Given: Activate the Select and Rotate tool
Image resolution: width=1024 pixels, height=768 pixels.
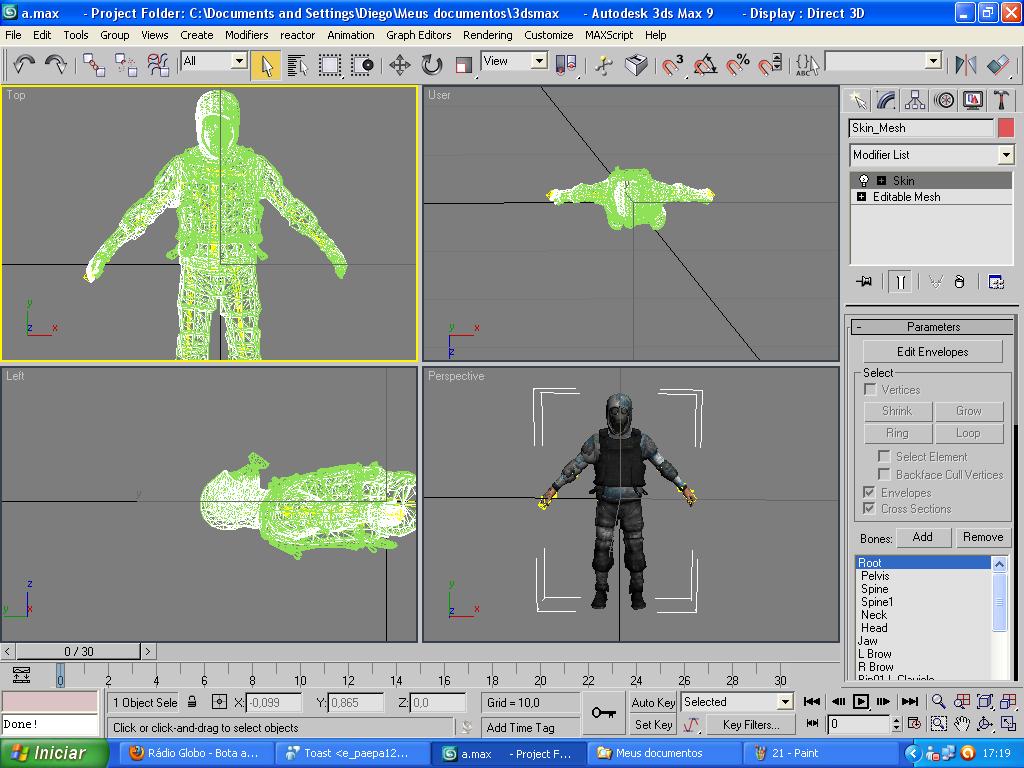Looking at the screenshot, I should (431, 65).
